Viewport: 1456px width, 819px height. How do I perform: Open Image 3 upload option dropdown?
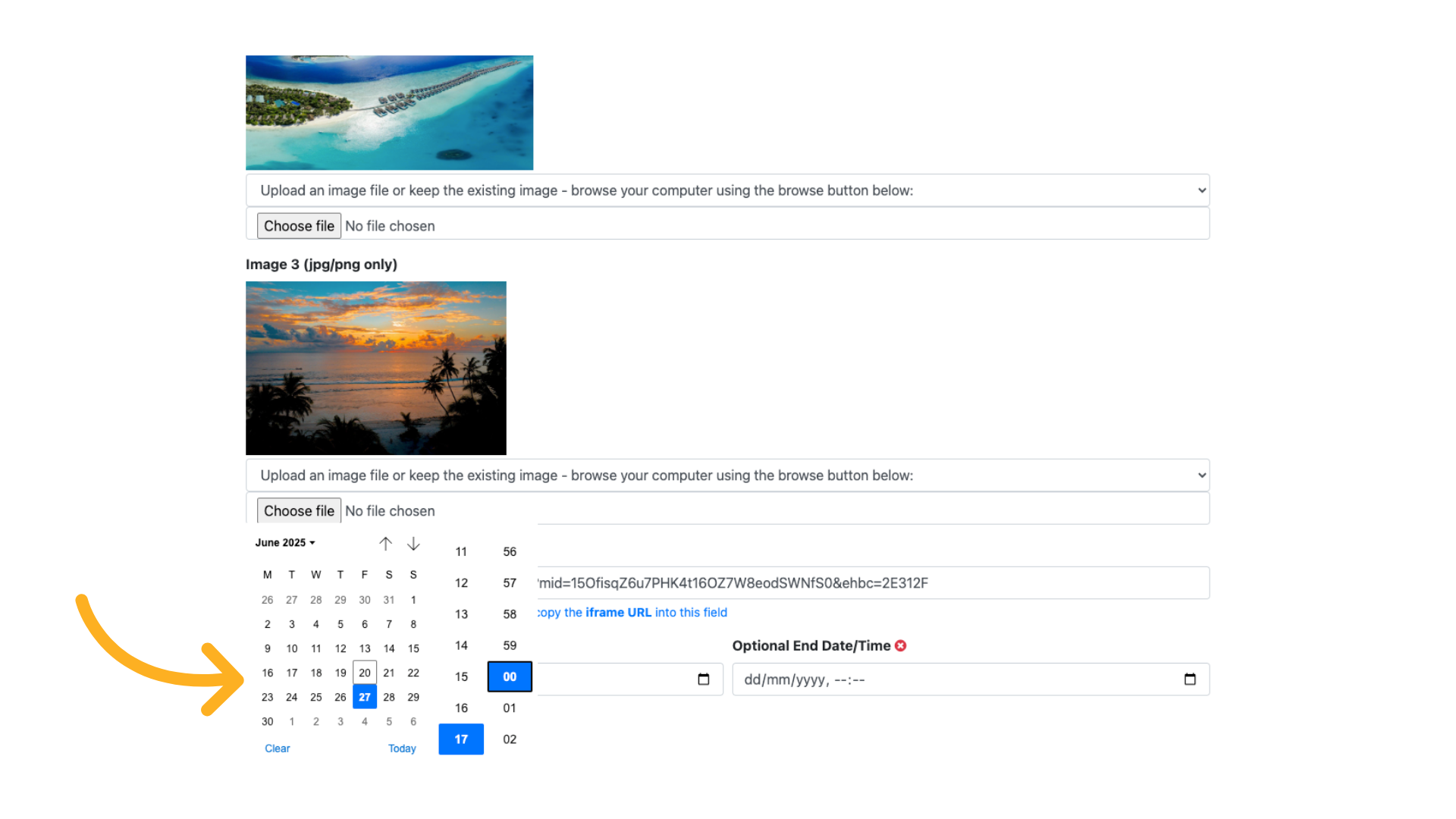click(726, 475)
